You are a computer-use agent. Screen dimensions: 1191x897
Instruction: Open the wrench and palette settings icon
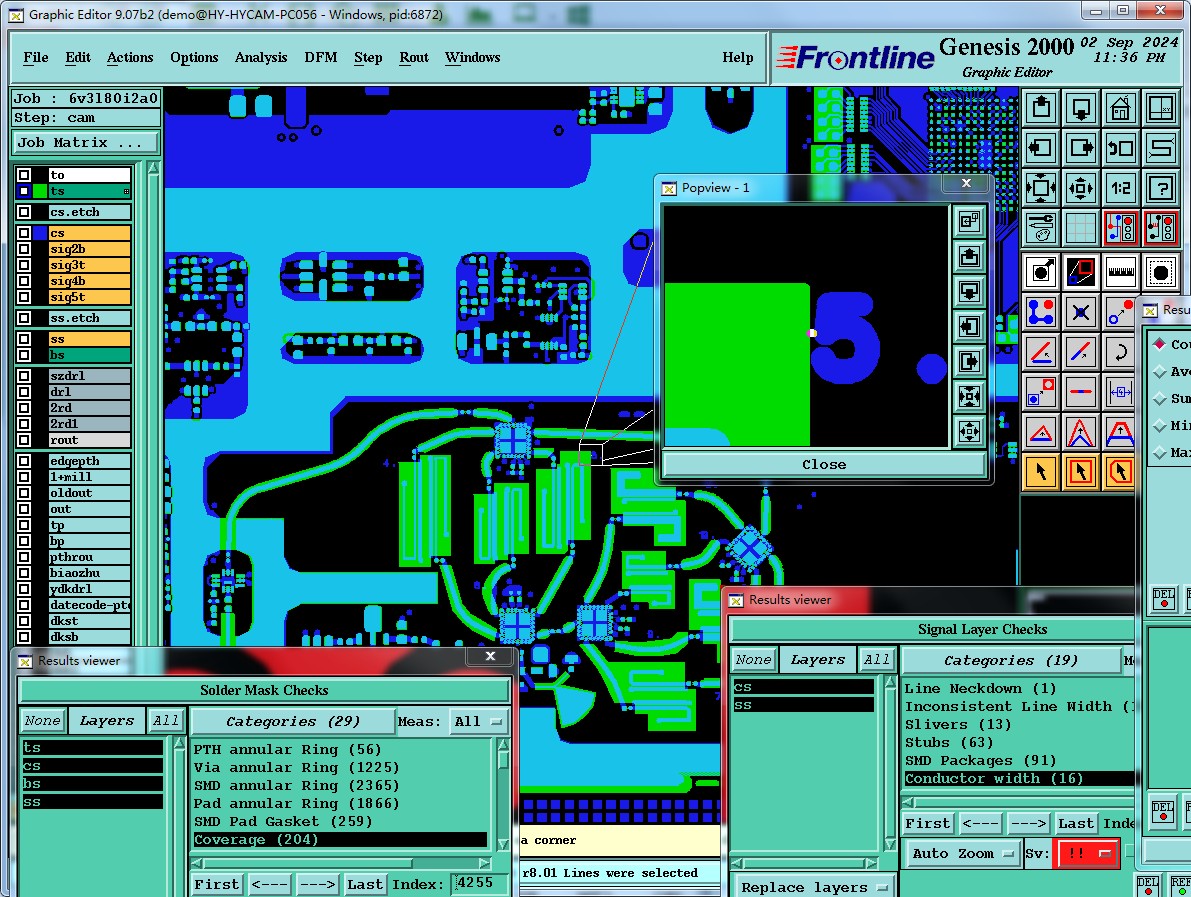click(1041, 227)
